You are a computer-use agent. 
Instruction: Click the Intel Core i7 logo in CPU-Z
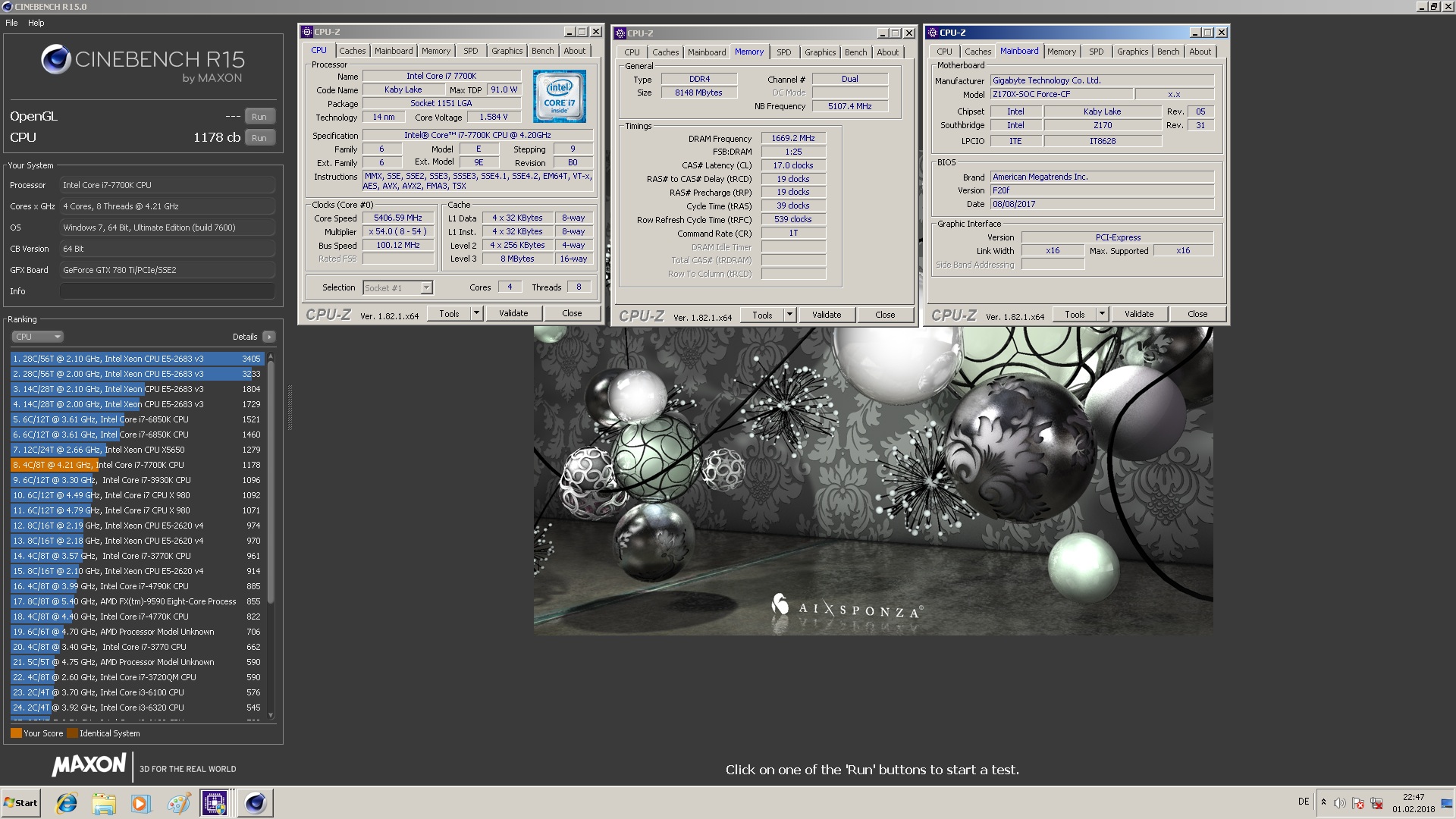pos(560,96)
